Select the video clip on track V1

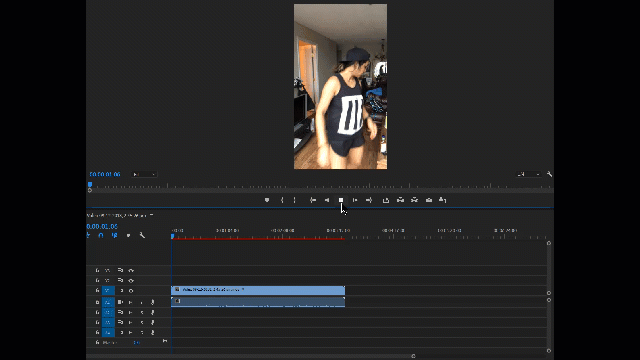(x=258, y=290)
